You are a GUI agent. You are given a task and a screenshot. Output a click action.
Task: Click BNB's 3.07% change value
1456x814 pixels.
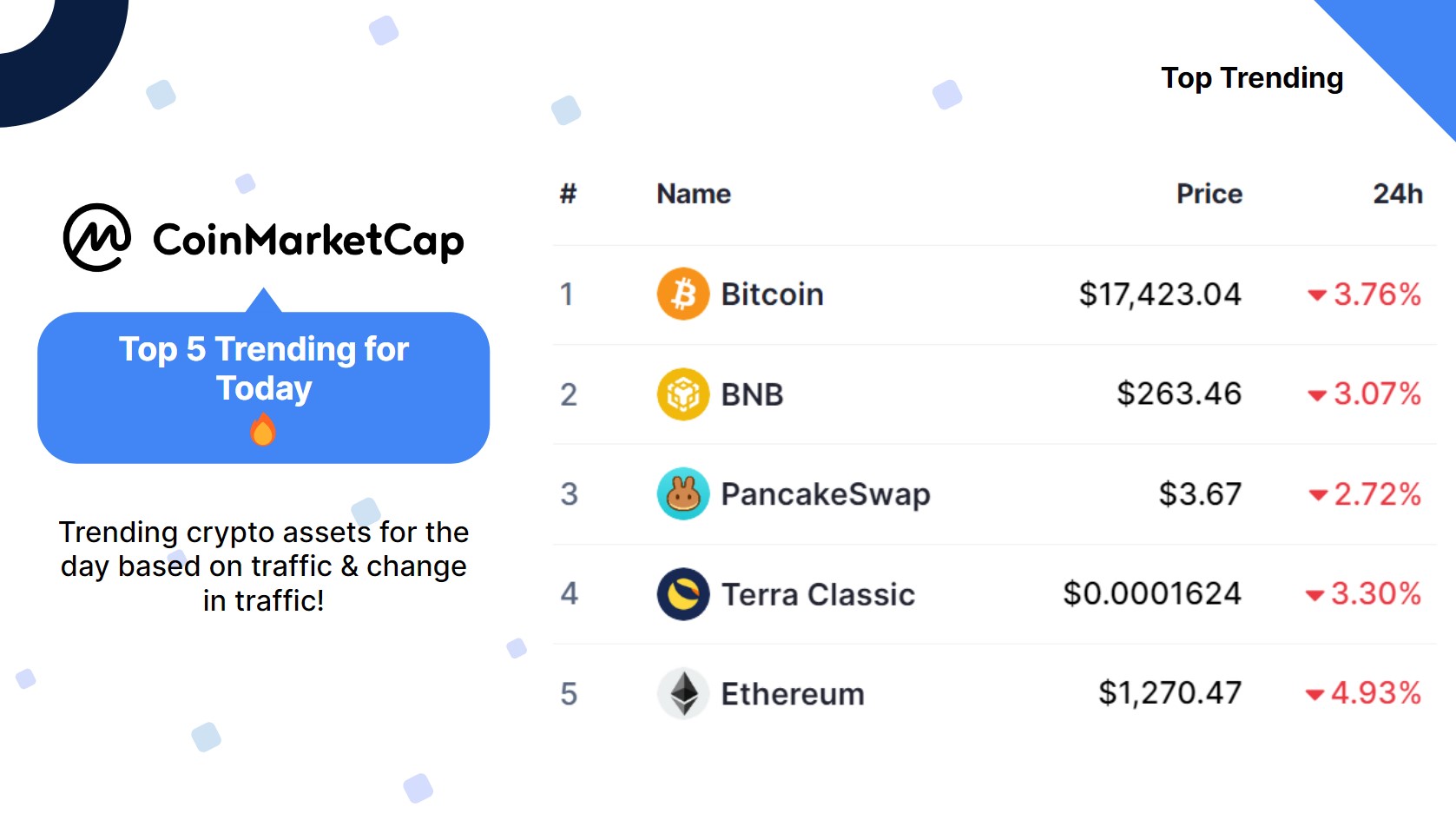(x=1377, y=394)
